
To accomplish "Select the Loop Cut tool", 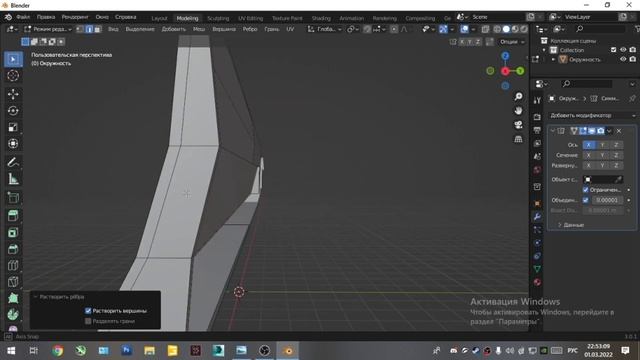I will [13, 265].
